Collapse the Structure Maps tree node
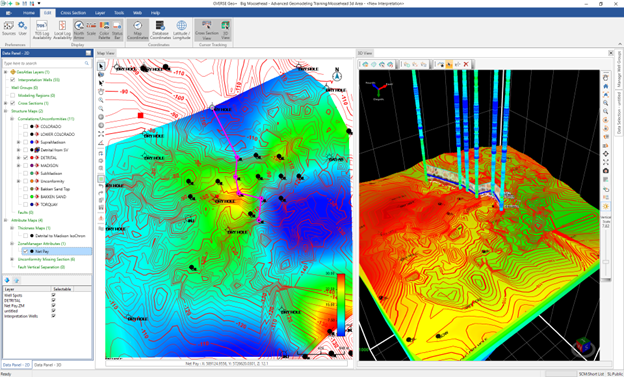 click(x=6, y=111)
